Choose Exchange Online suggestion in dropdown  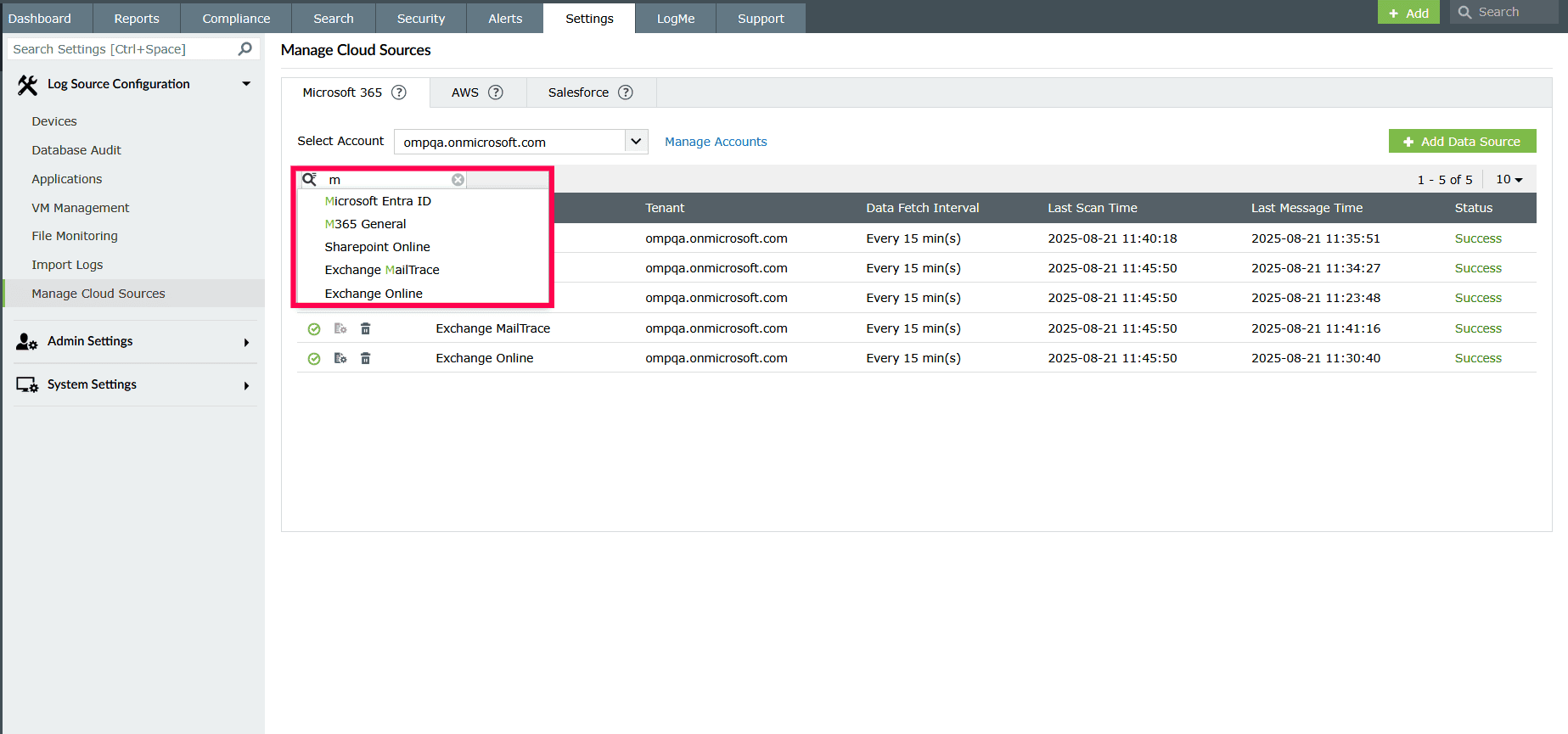pyautogui.click(x=374, y=294)
